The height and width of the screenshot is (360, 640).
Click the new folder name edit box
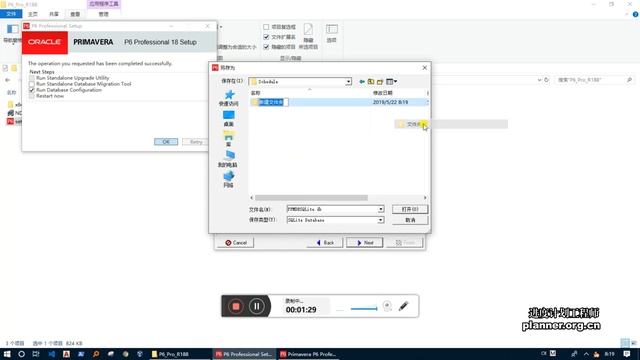coord(274,102)
